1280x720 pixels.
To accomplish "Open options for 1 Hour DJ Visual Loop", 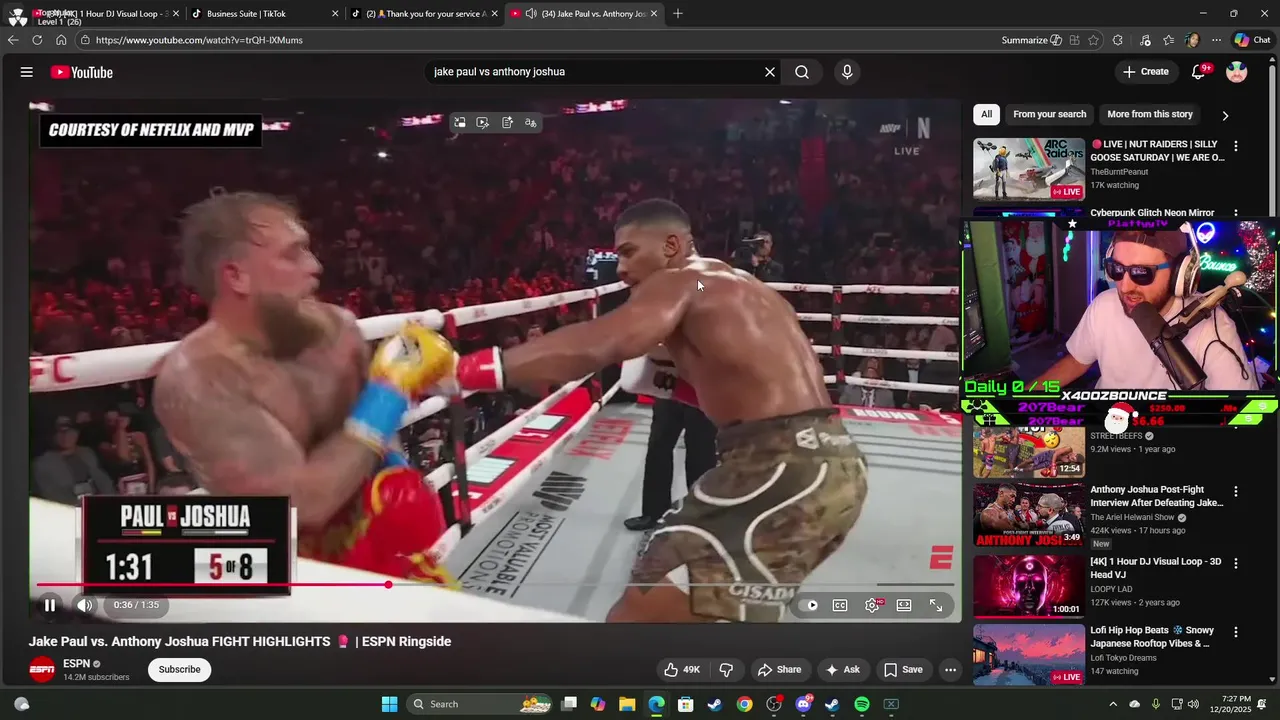I will click(1235, 563).
